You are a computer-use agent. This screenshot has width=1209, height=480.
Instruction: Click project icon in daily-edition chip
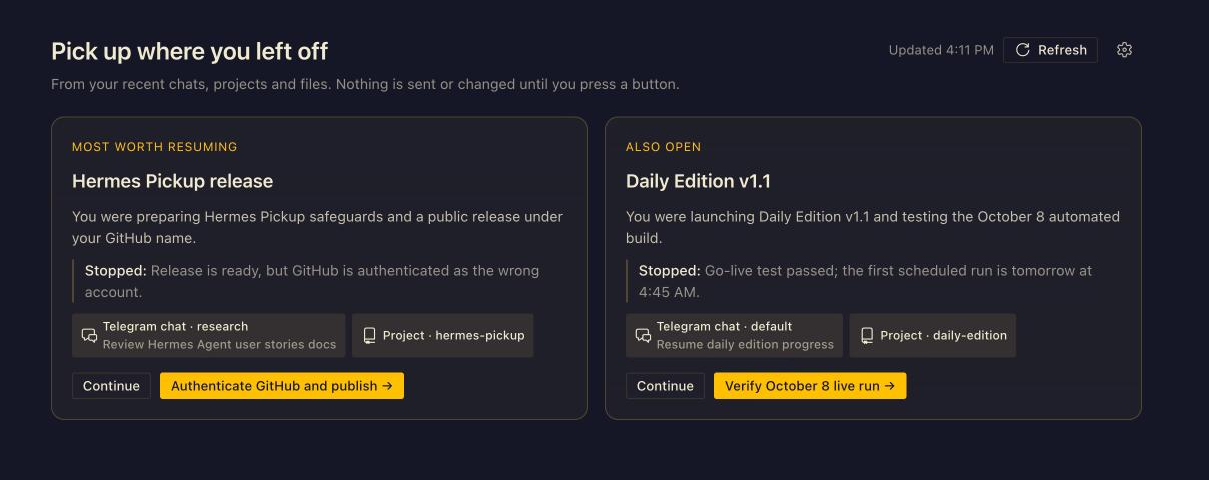tap(867, 336)
